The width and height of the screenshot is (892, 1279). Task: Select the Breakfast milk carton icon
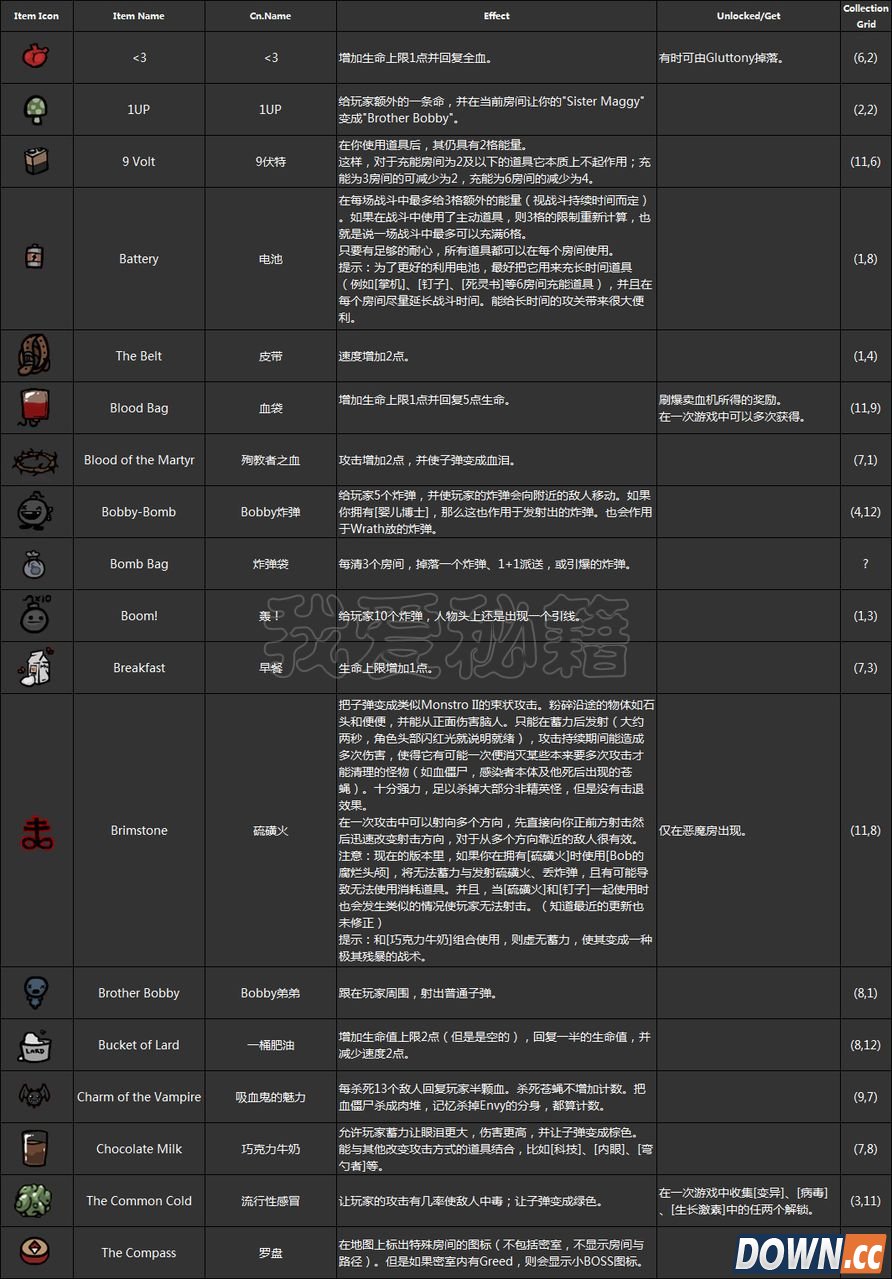pos(36,667)
